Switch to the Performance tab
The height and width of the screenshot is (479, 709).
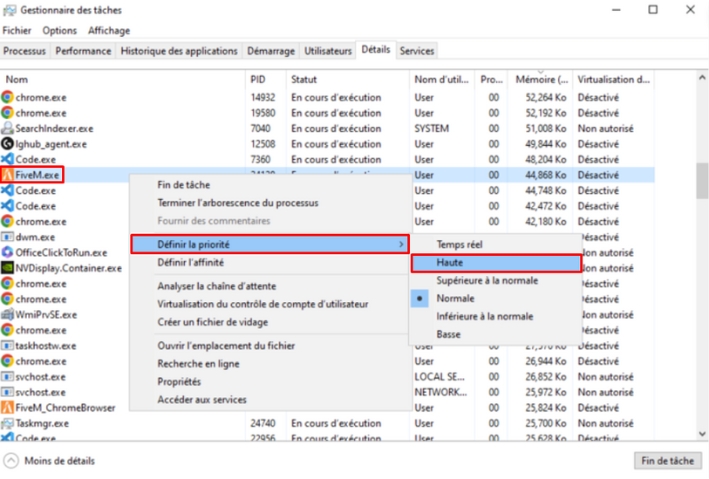pos(83,50)
